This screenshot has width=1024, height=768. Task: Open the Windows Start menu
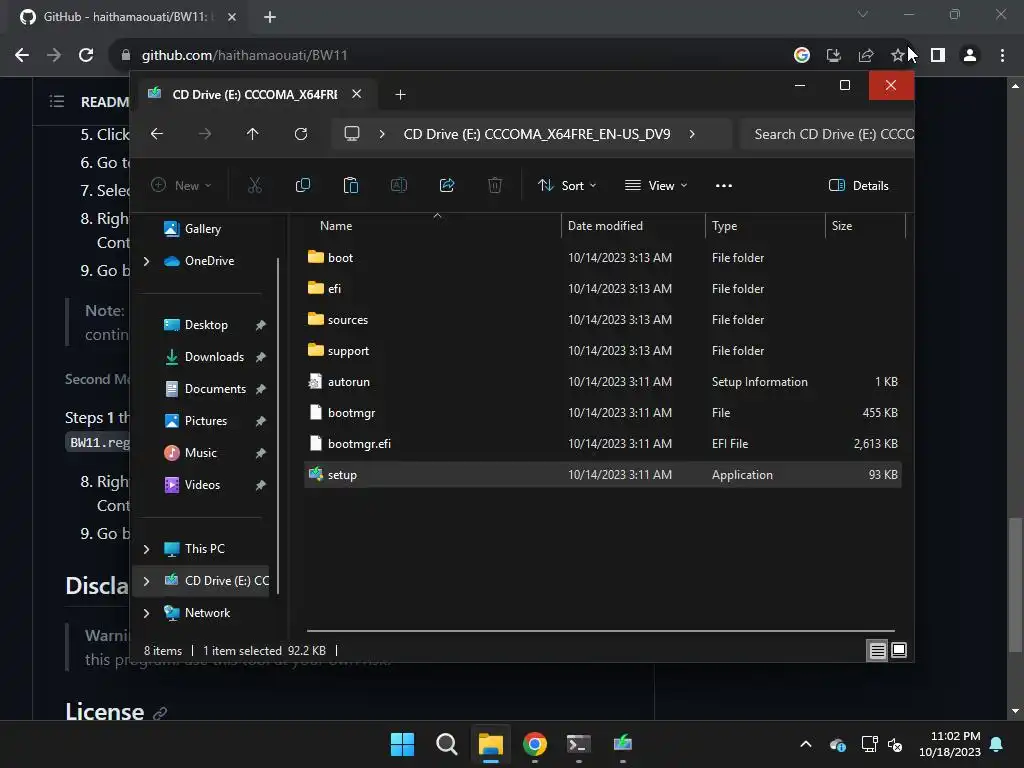click(x=402, y=744)
